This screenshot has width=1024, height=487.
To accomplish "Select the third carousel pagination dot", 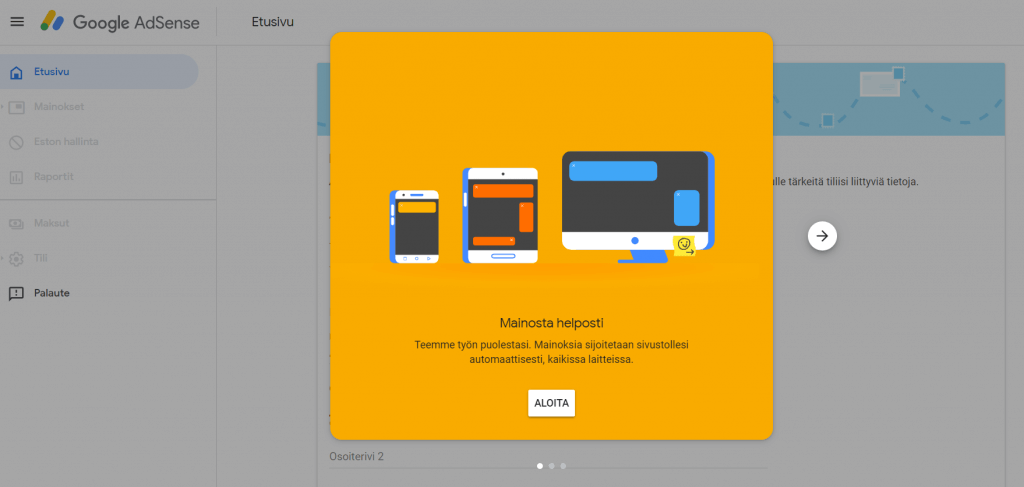I will tap(563, 466).
